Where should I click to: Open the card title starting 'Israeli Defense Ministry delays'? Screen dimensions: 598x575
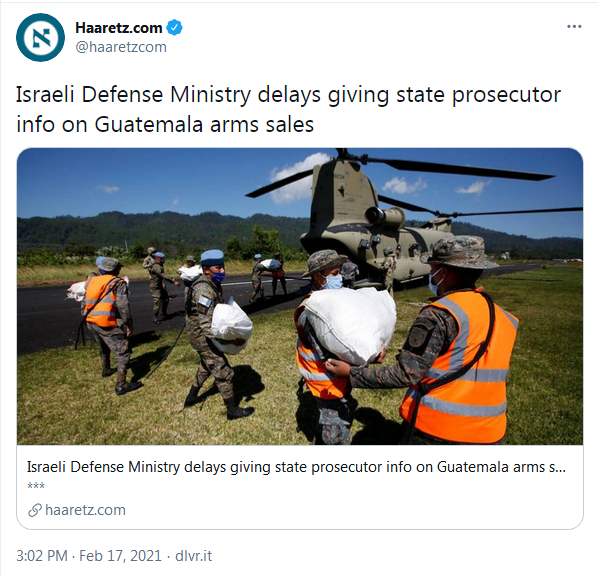[296, 467]
